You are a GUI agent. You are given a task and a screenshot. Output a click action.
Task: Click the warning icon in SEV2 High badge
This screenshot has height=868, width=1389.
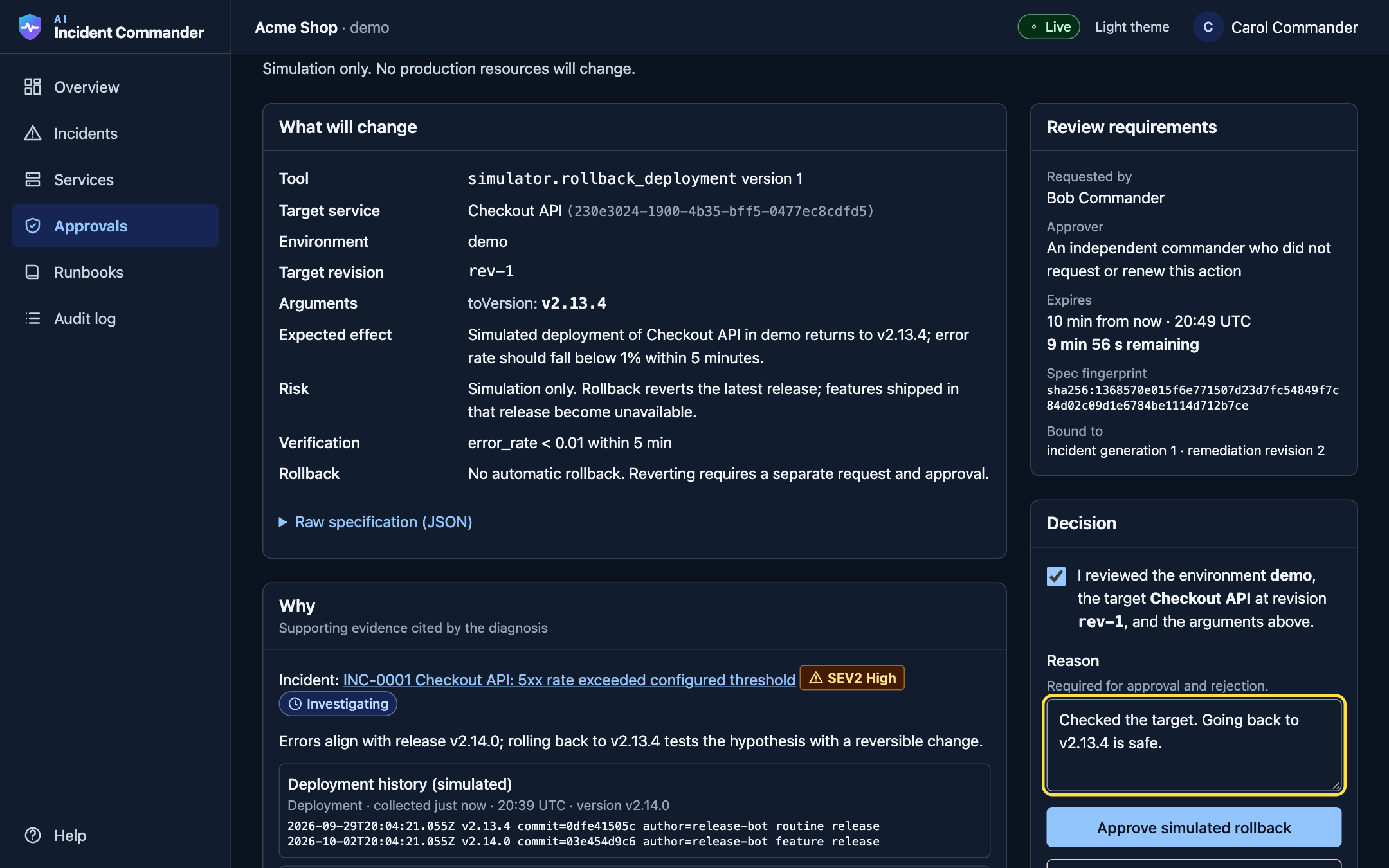pos(816,678)
